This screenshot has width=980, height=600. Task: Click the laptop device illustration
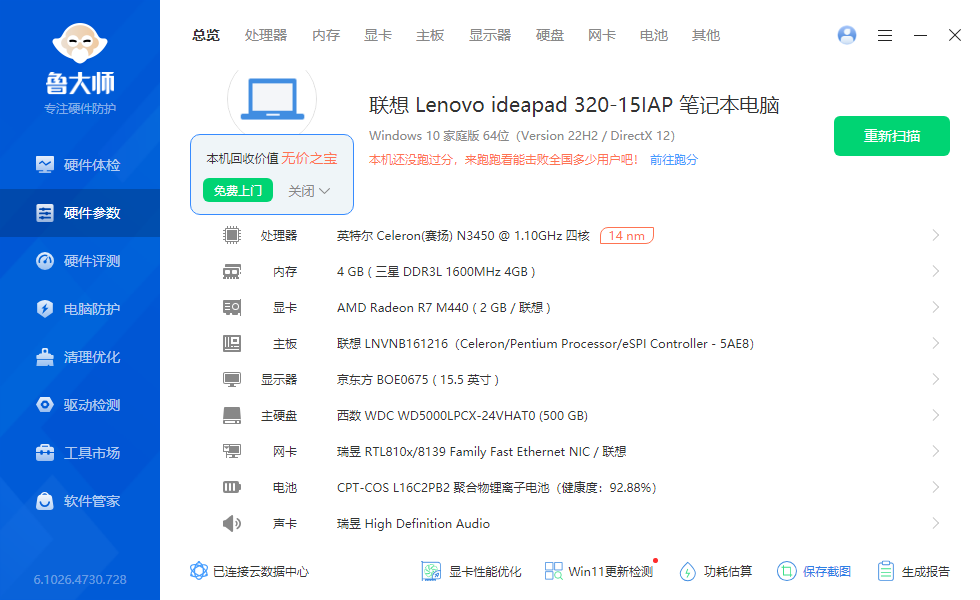(x=272, y=99)
